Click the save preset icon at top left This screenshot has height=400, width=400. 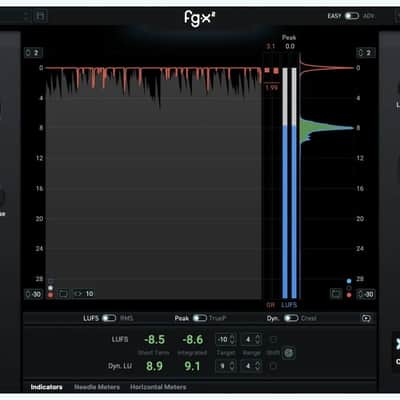click(x=40, y=16)
